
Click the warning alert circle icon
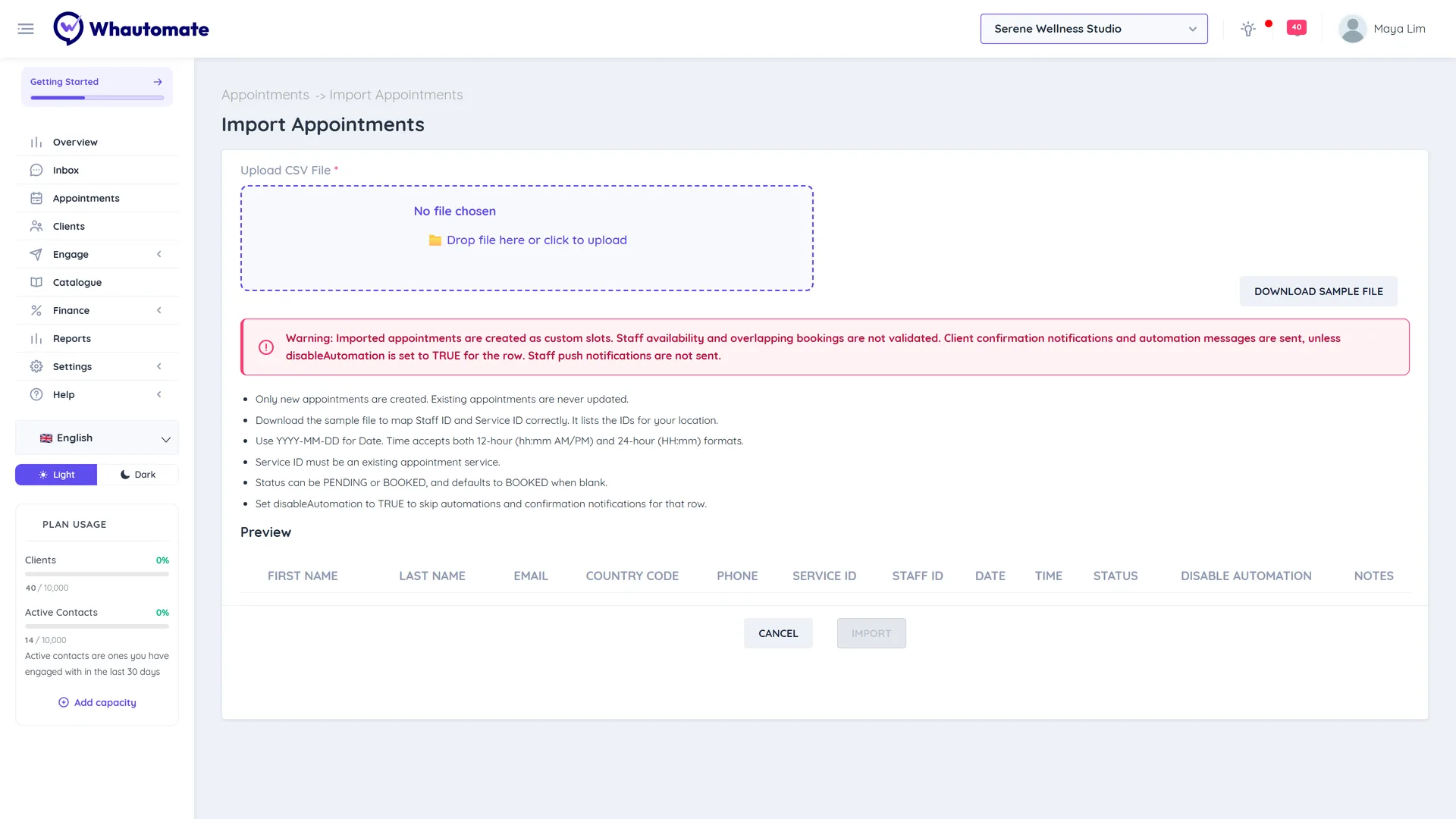click(x=266, y=347)
